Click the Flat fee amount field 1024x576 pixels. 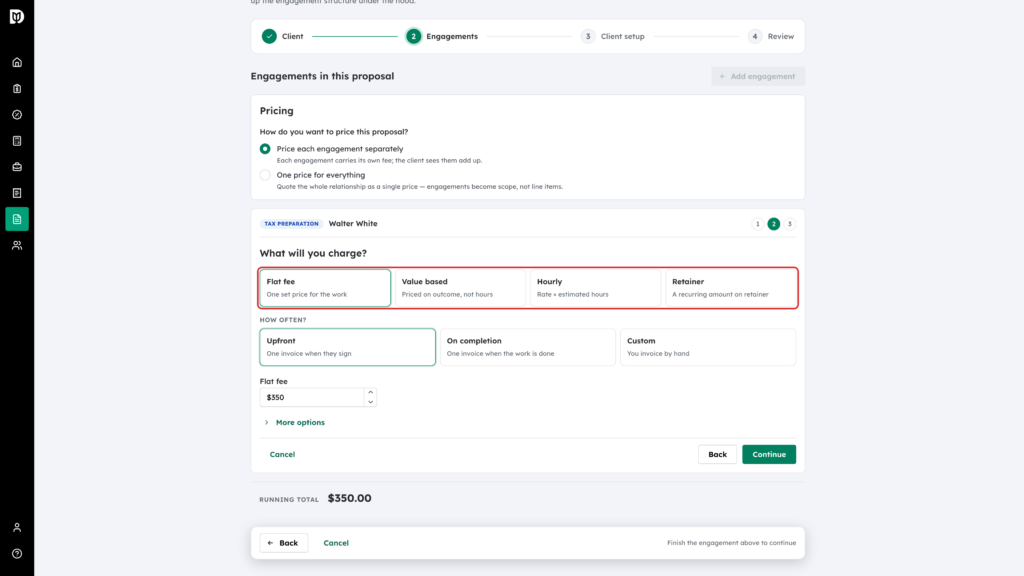(x=312, y=397)
